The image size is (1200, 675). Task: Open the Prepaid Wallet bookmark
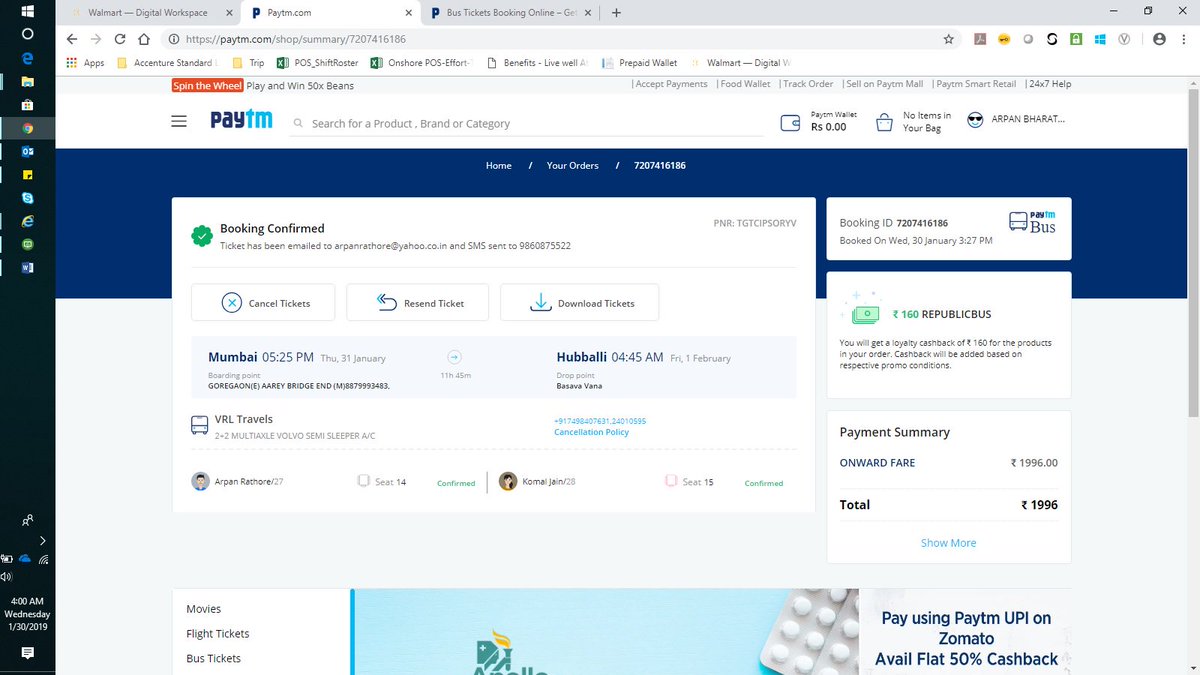click(x=640, y=62)
